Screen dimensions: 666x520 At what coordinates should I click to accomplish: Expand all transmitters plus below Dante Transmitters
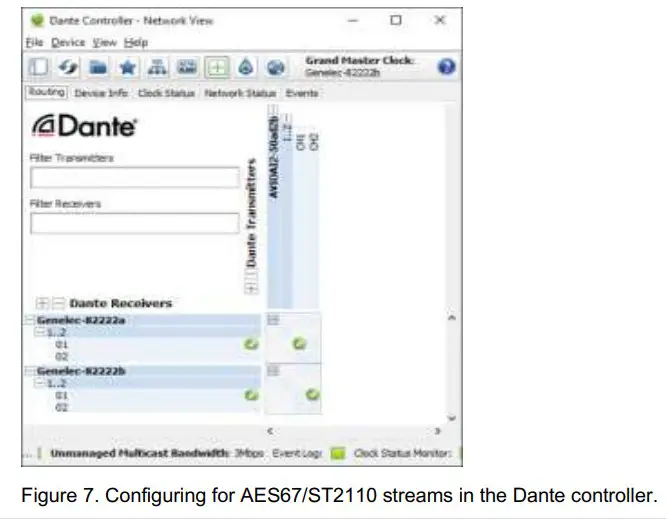tap(251, 289)
